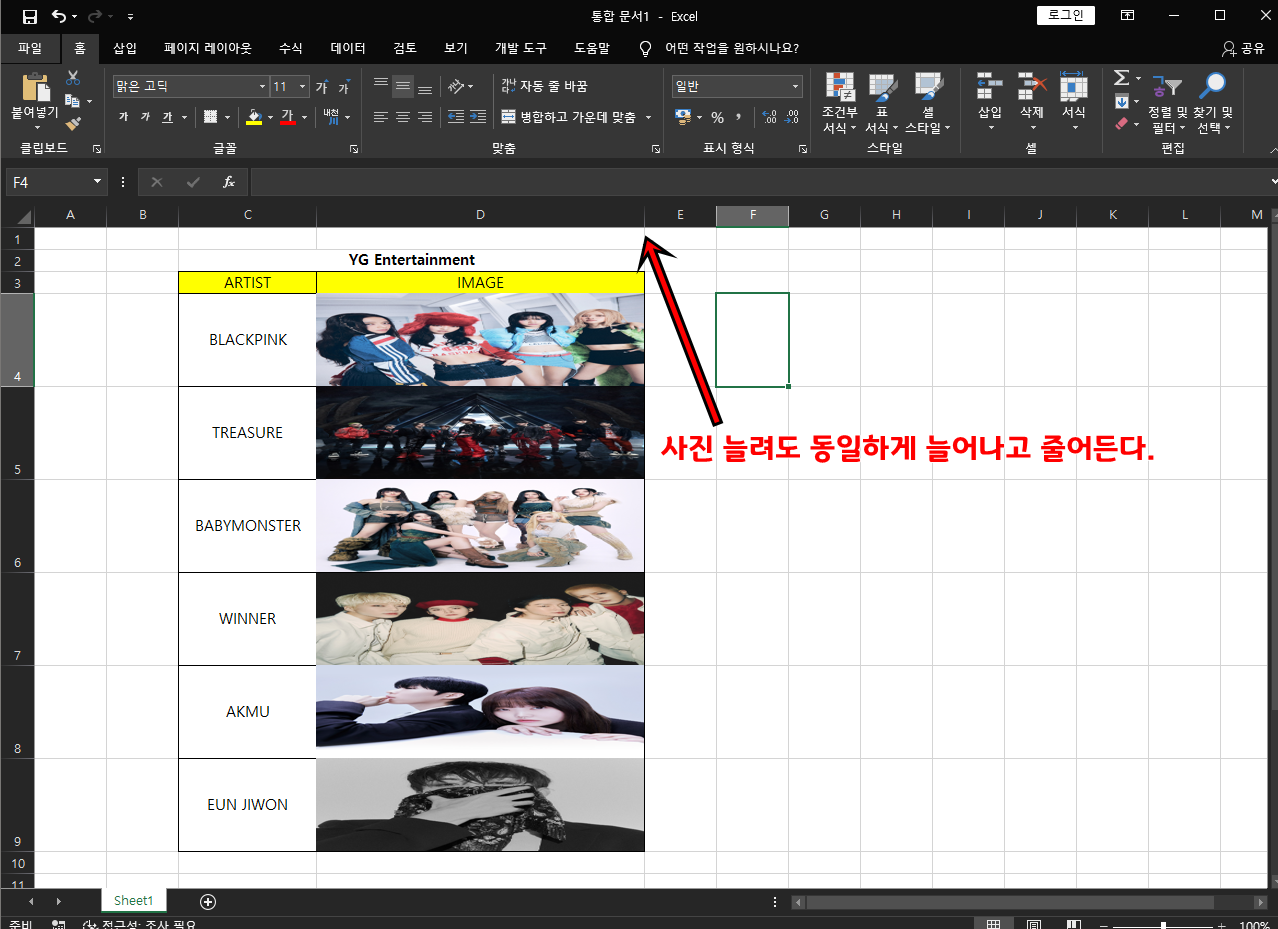This screenshot has width=1278, height=929.
Task: Open Find & Select (찾기 및 선택) magnifier
Action: tap(1213, 103)
